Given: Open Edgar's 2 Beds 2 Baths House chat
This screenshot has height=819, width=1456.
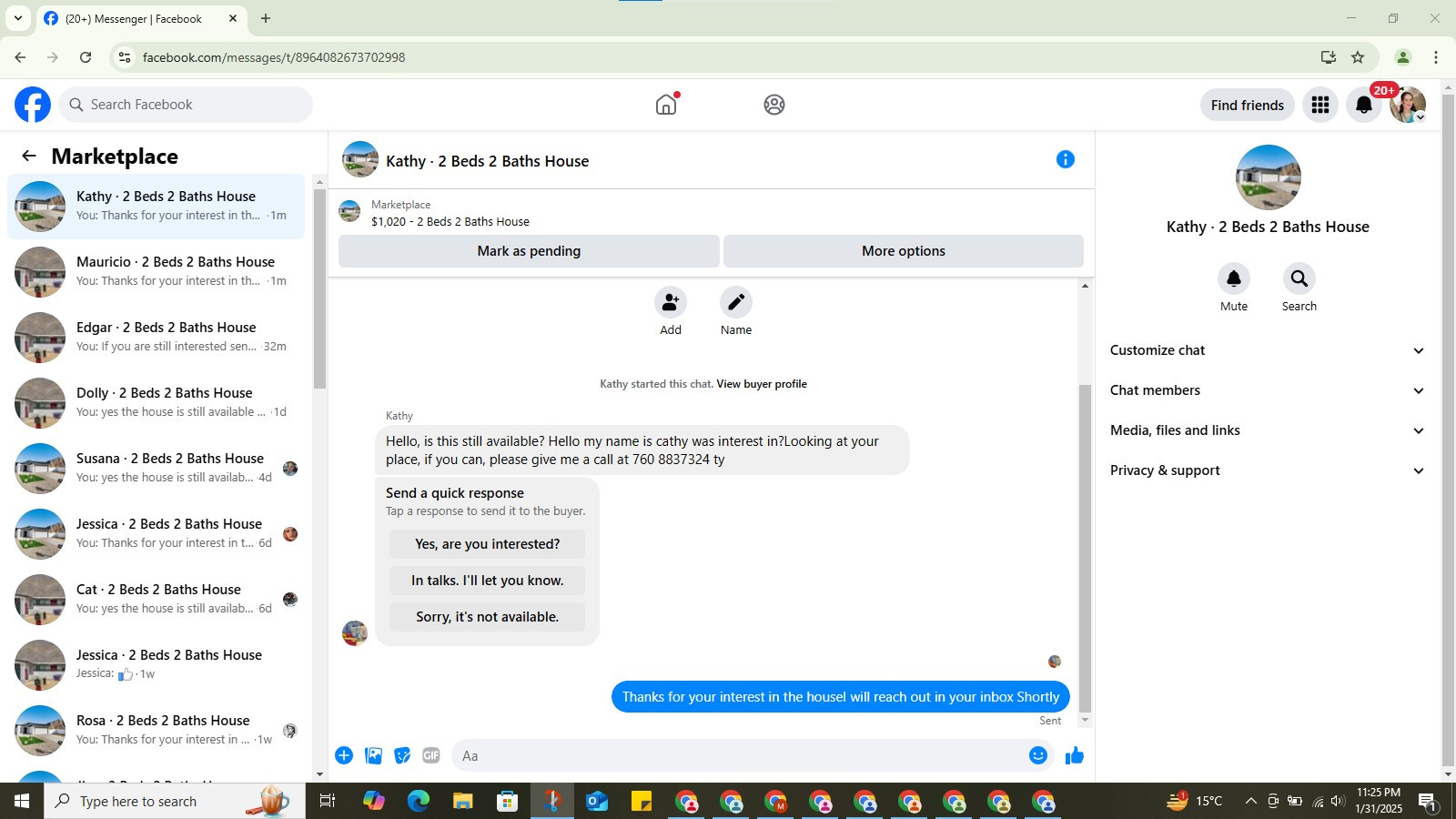Looking at the screenshot, I should pyautogui.click(x=156, y=337).
